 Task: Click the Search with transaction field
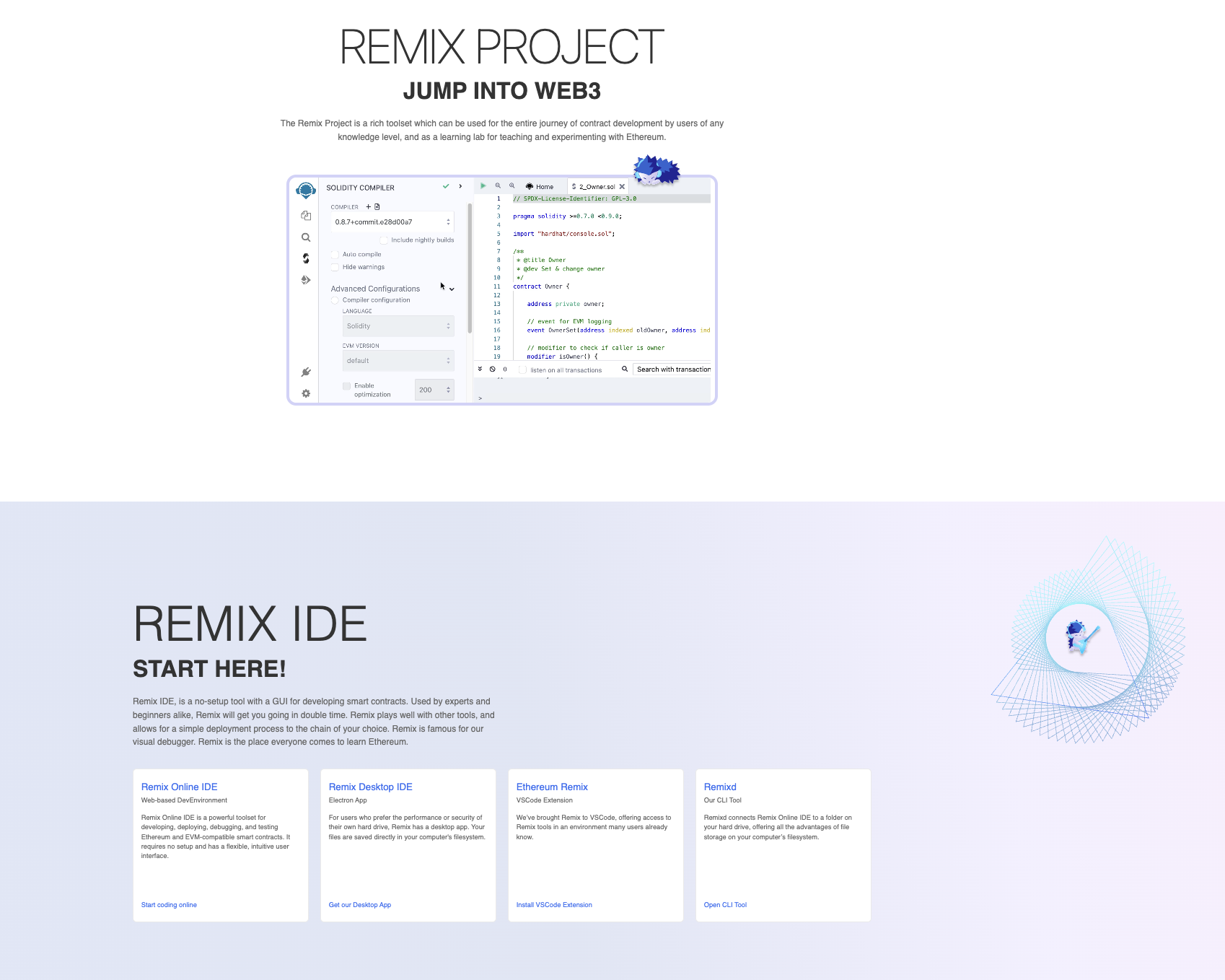click(x=672, y=369)
